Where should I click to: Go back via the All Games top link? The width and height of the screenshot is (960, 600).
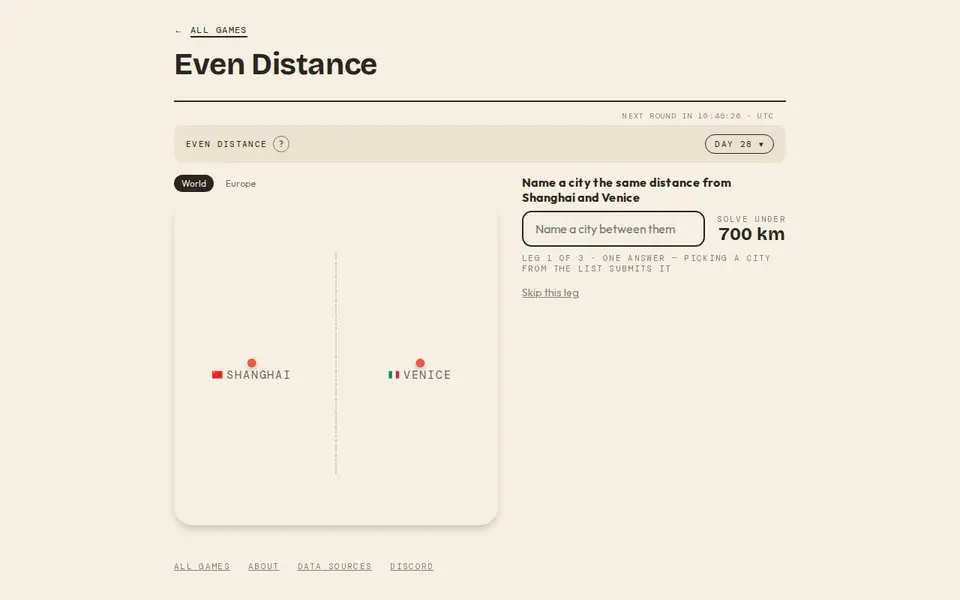click(x=218, y=30)
